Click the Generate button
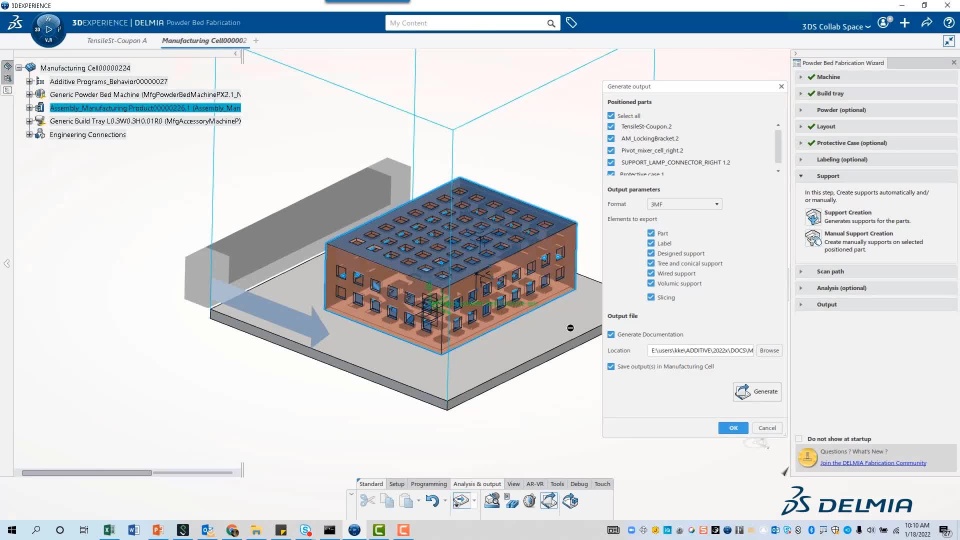Screen dimensions: 960x540 757,391
